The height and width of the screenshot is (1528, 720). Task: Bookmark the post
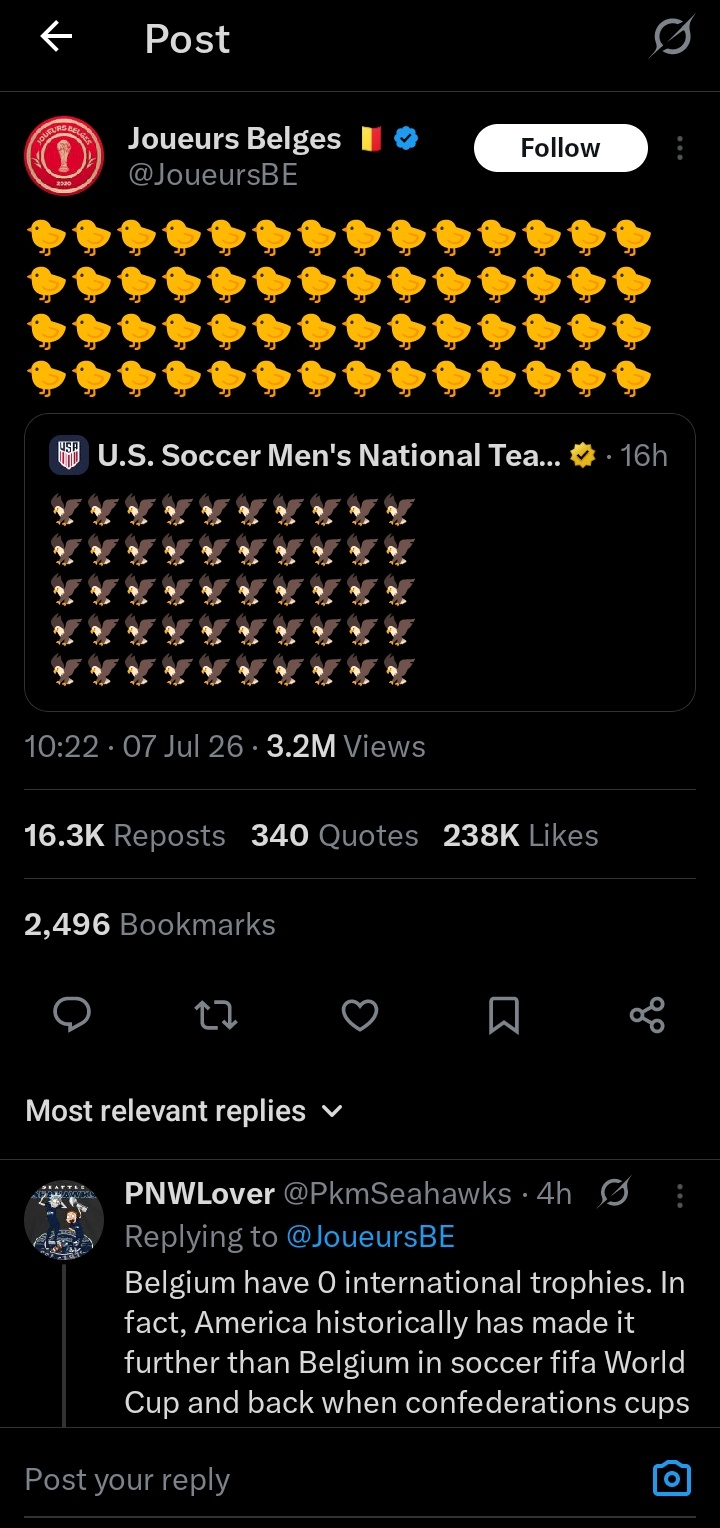point(503,1016)
